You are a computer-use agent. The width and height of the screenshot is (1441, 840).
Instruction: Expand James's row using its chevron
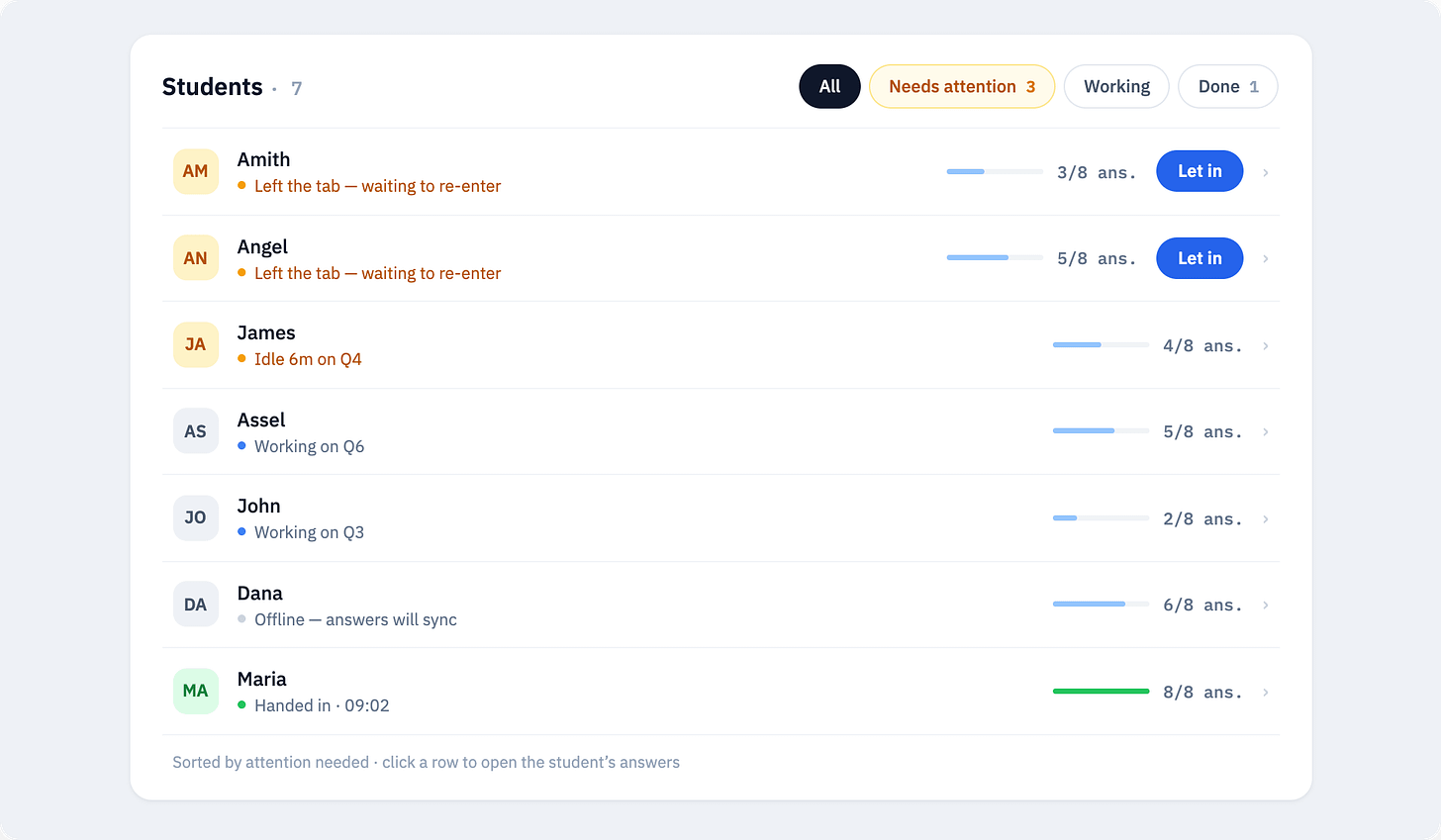coord(1266,345)
